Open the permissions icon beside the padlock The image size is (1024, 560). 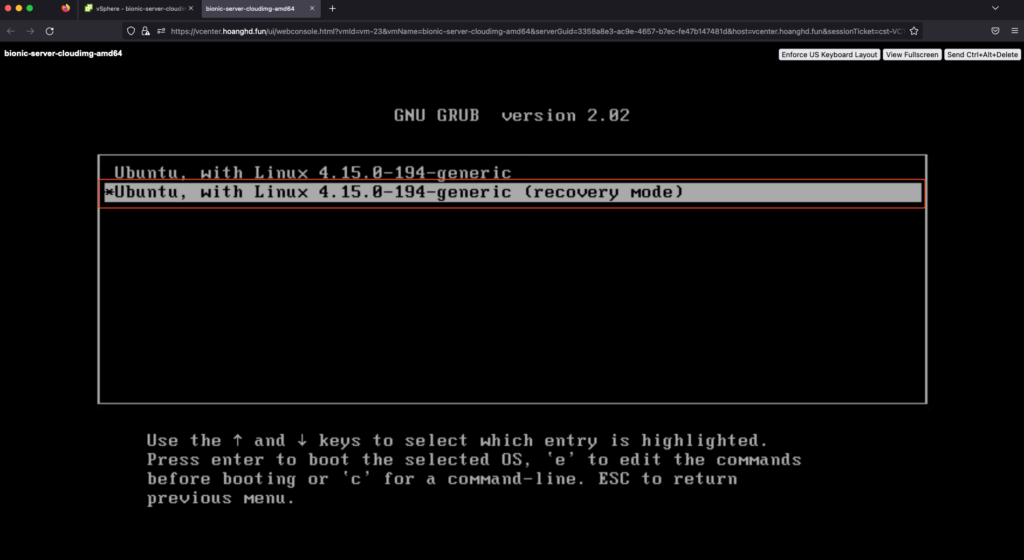tap(161, 31)
